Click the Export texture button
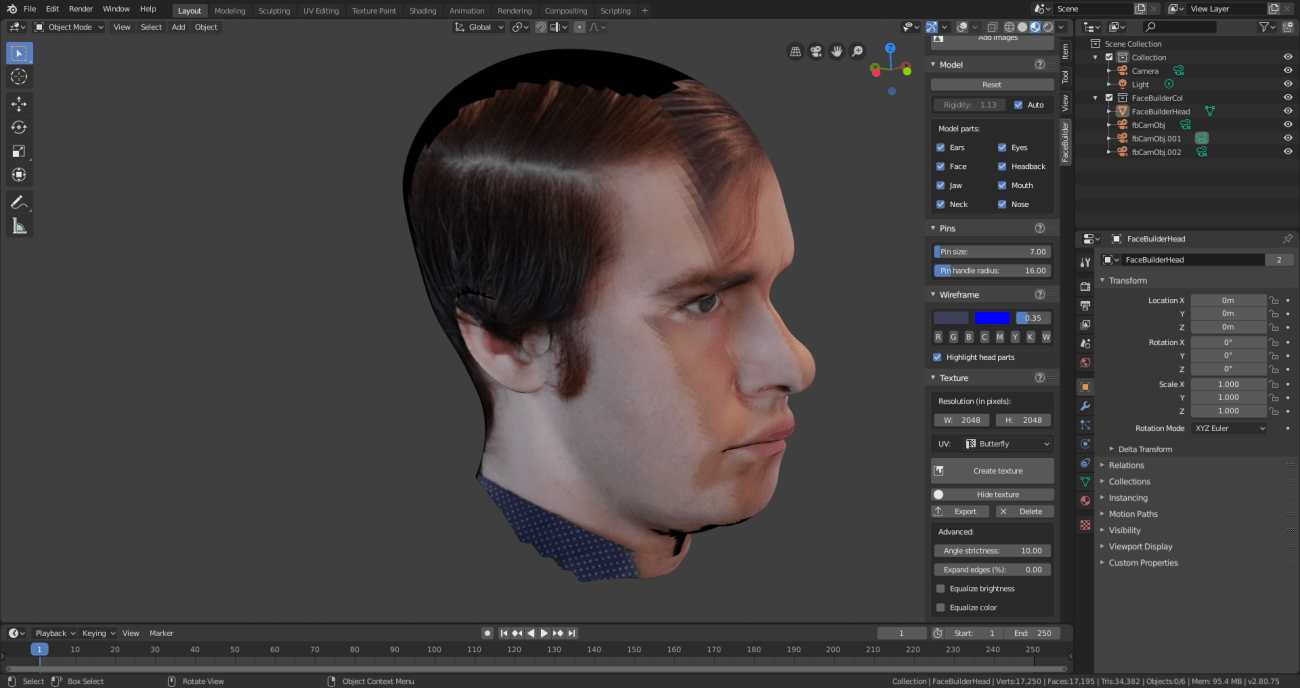This screenshot has height=688, width=1300. click(x=960, y=511)
